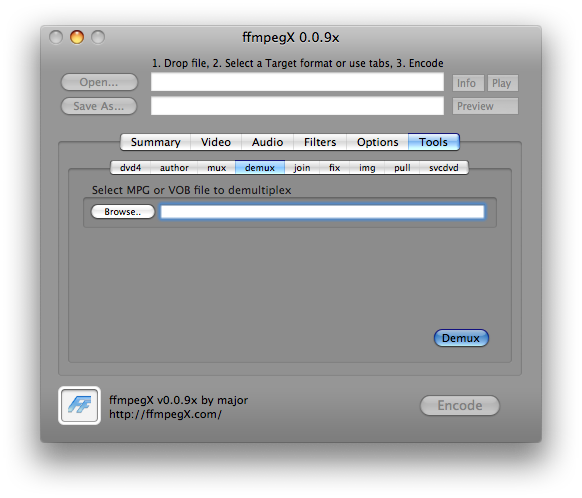The width and height of the screenshot is (582, 498).
Task: Switch to the Audio tab
Action: (x=267, y=142)
